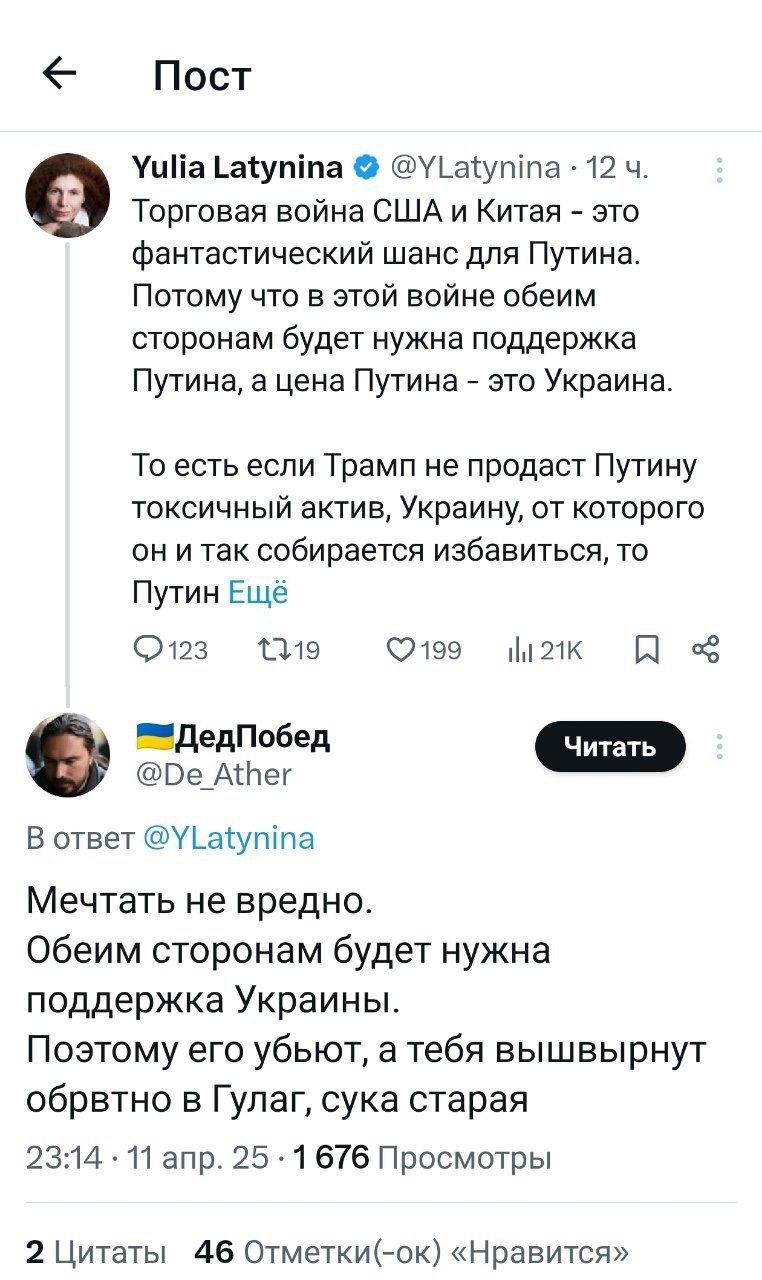Open three-dot menu on ДедПобед's reply
The image size is (762, 1280).
coord(720,746)
